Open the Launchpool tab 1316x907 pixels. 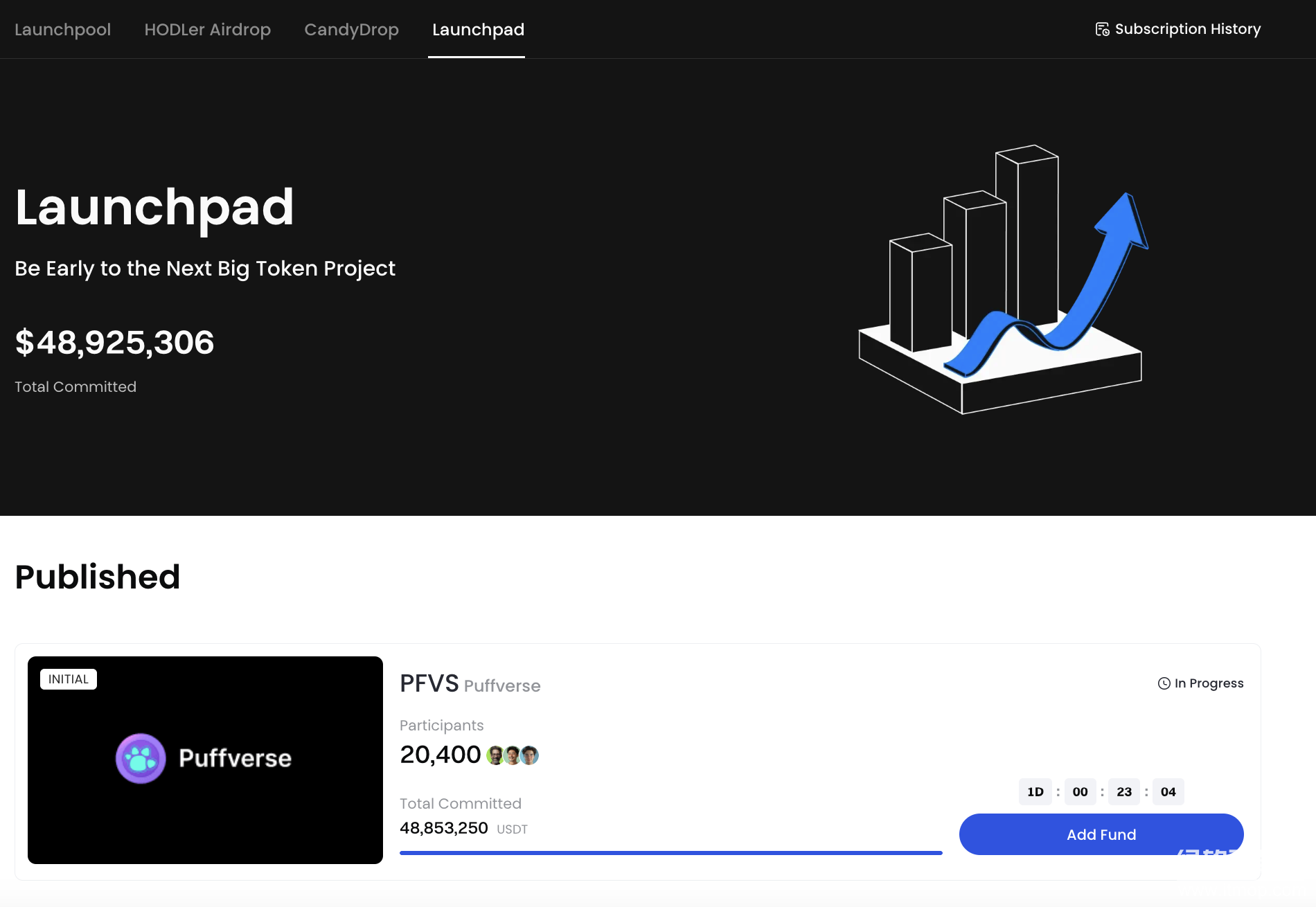click(62, 29)
